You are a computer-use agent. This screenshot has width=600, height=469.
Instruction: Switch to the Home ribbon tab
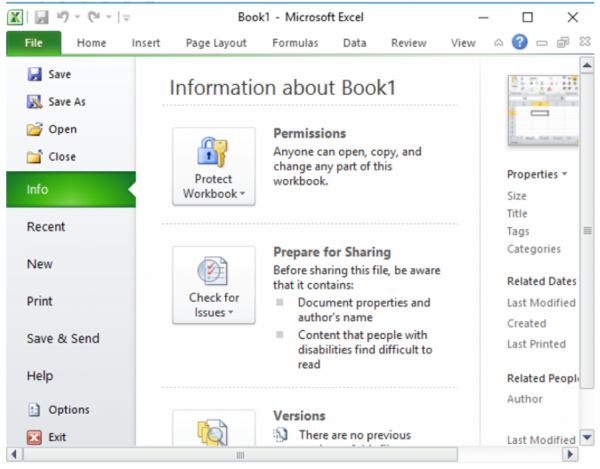[91, 43]
